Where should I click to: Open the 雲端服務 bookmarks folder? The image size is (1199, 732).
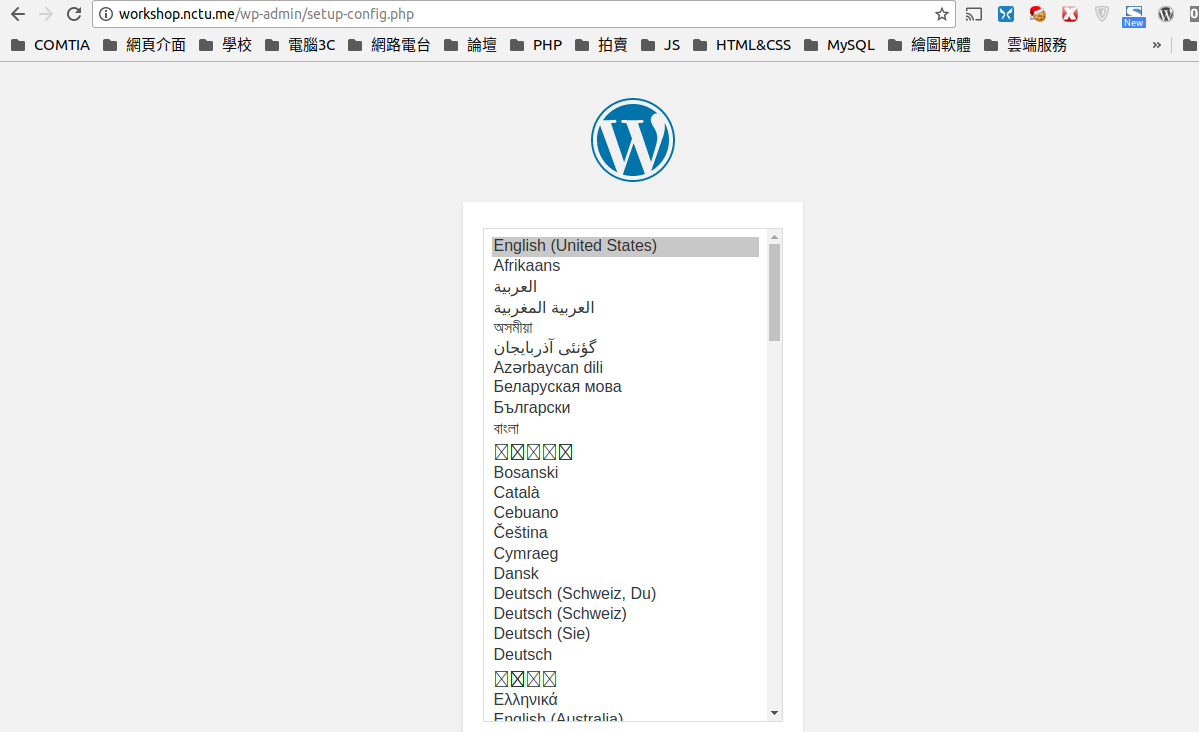coord(1025,45)
